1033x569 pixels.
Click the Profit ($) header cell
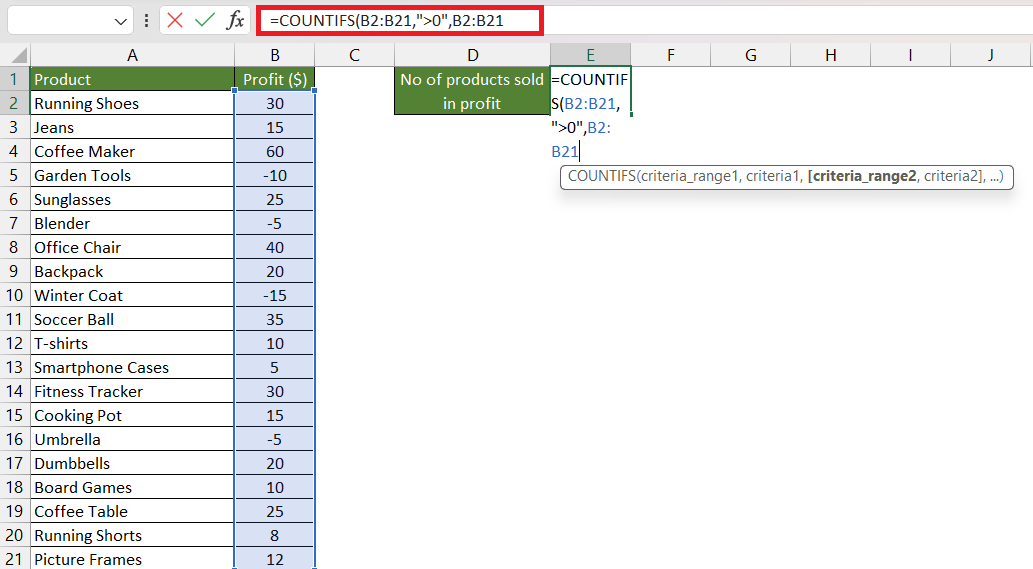(275, 79)
